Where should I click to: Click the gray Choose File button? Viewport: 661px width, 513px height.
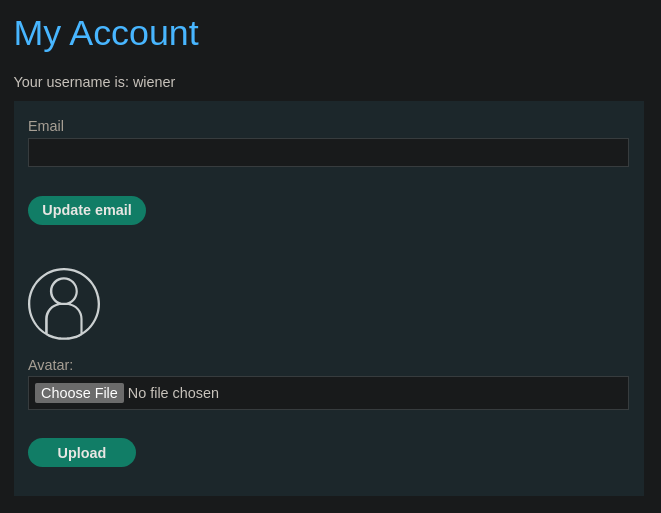[79, 393]
